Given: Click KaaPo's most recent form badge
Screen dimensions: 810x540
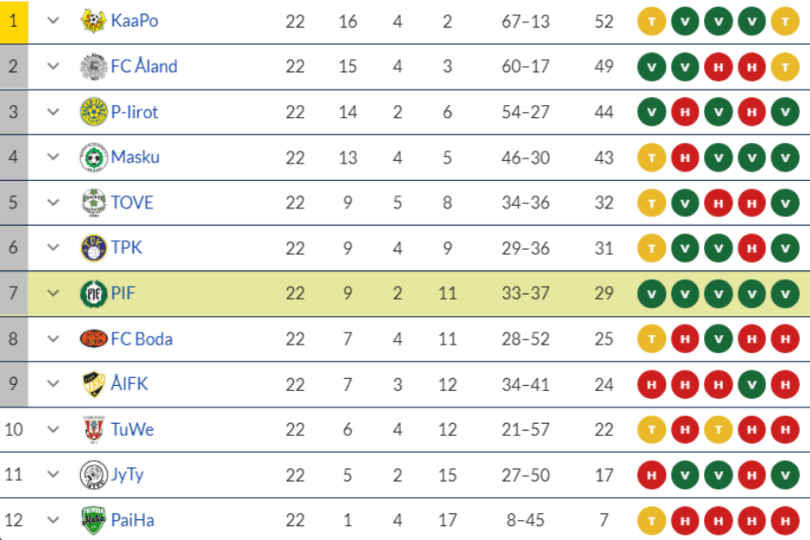Looking at the screenshot, I should tap(784, 21).
